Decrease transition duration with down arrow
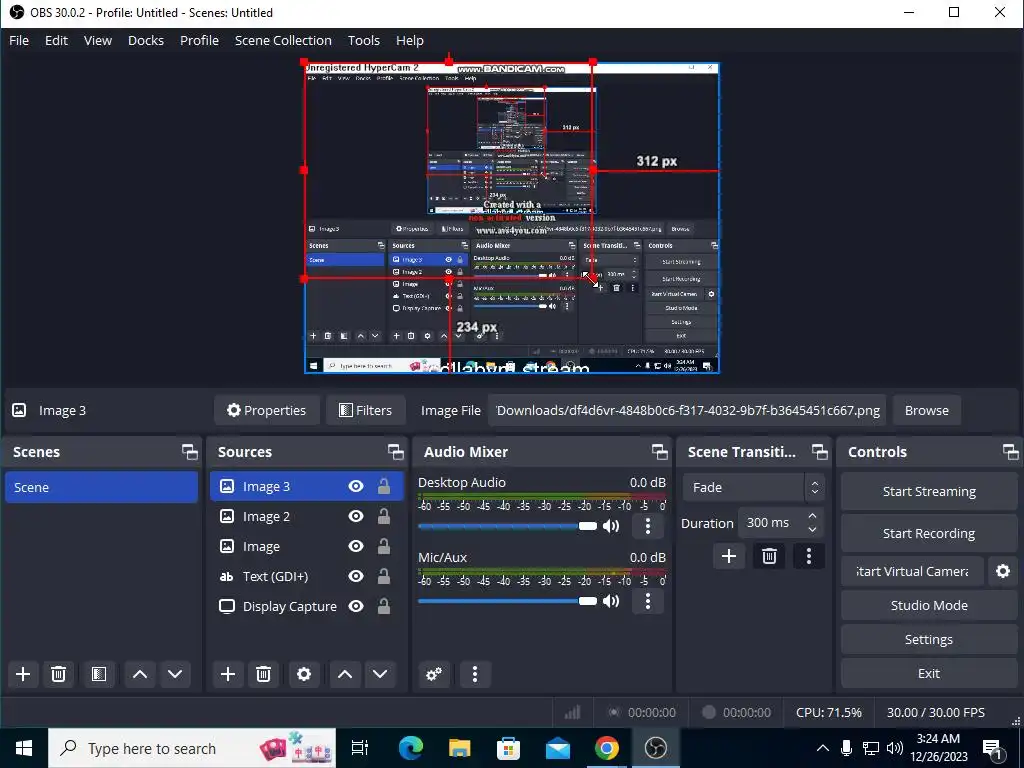The width and height of the screenshot is (1024, 768). pos(812,530)
